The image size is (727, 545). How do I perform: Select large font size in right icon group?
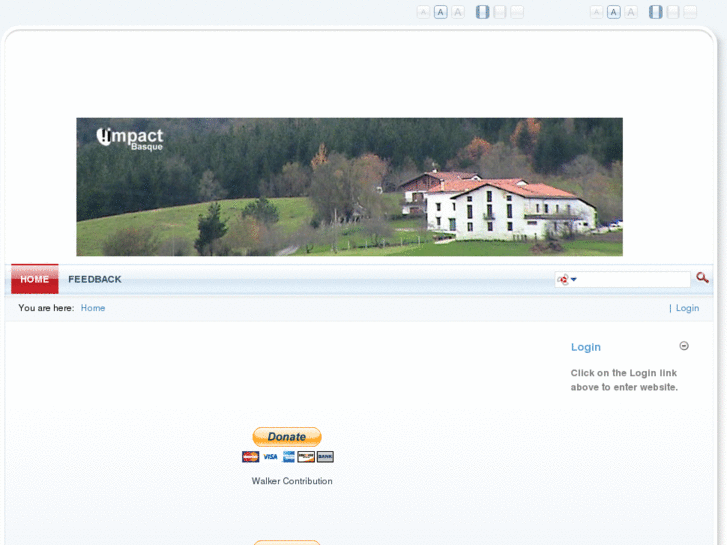pos(631,12)
